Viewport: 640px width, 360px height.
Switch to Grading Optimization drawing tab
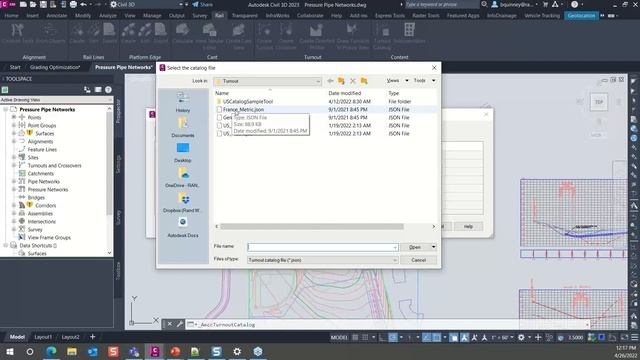coord(55,67)
